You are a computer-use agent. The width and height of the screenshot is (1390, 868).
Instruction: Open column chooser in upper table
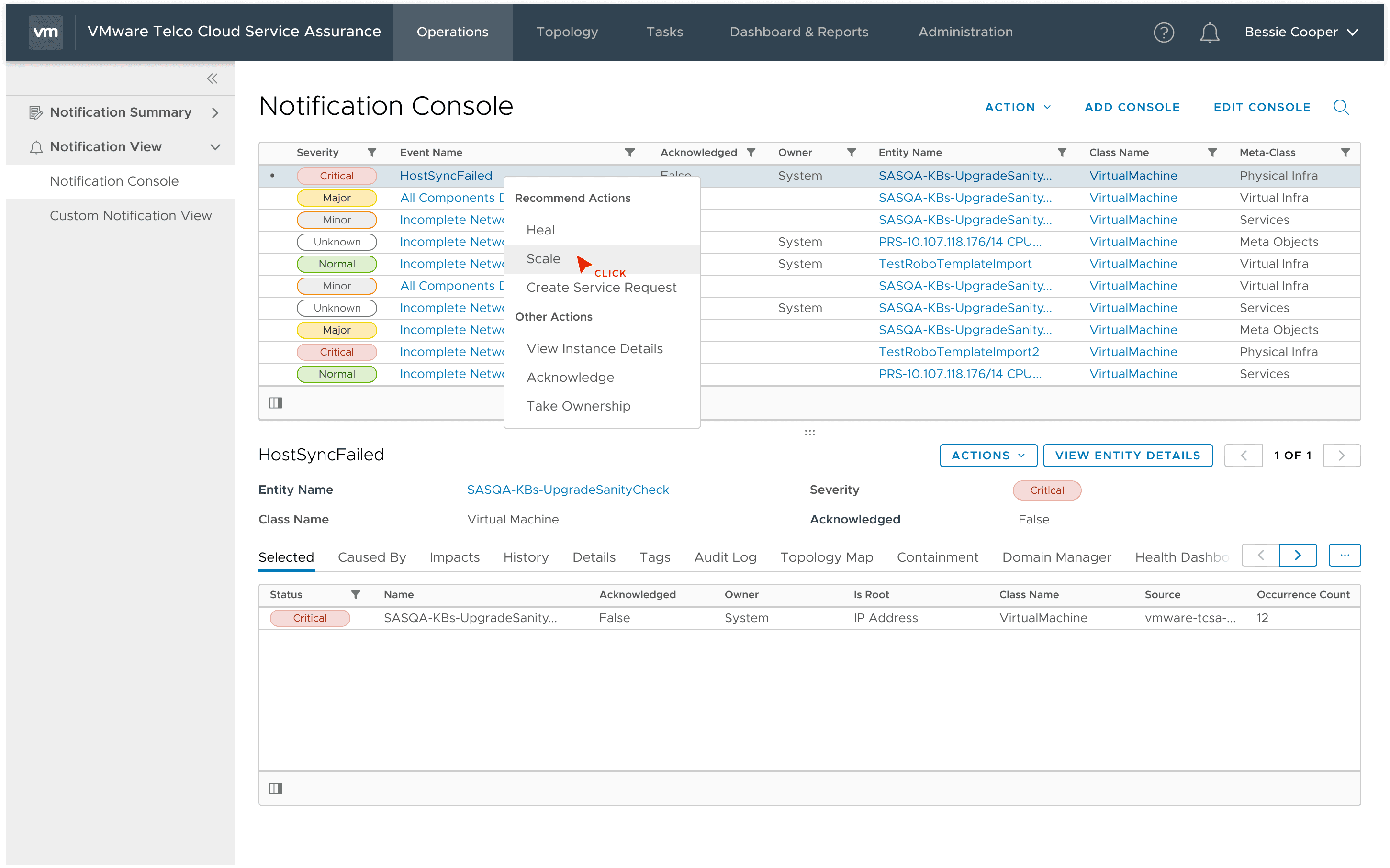276,403
